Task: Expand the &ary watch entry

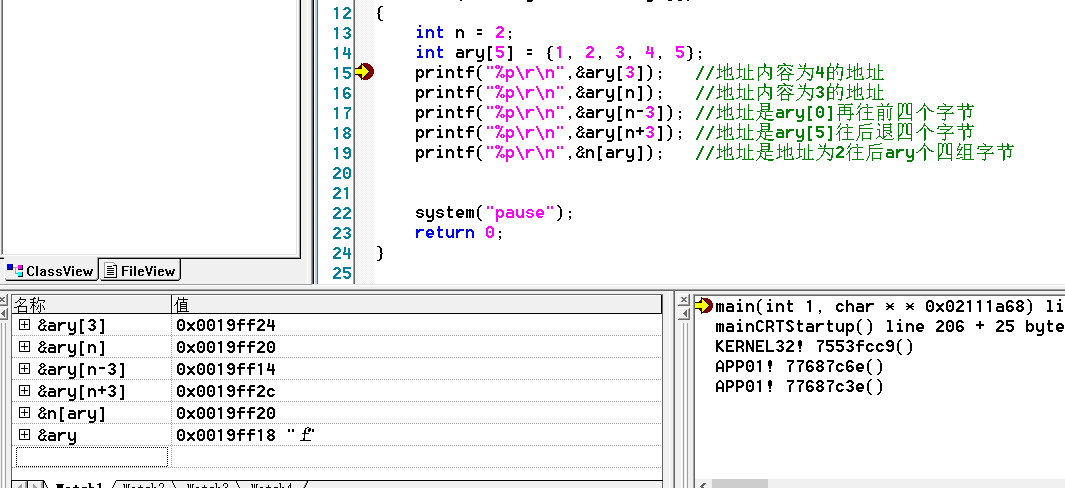Action: pos(24,434)
